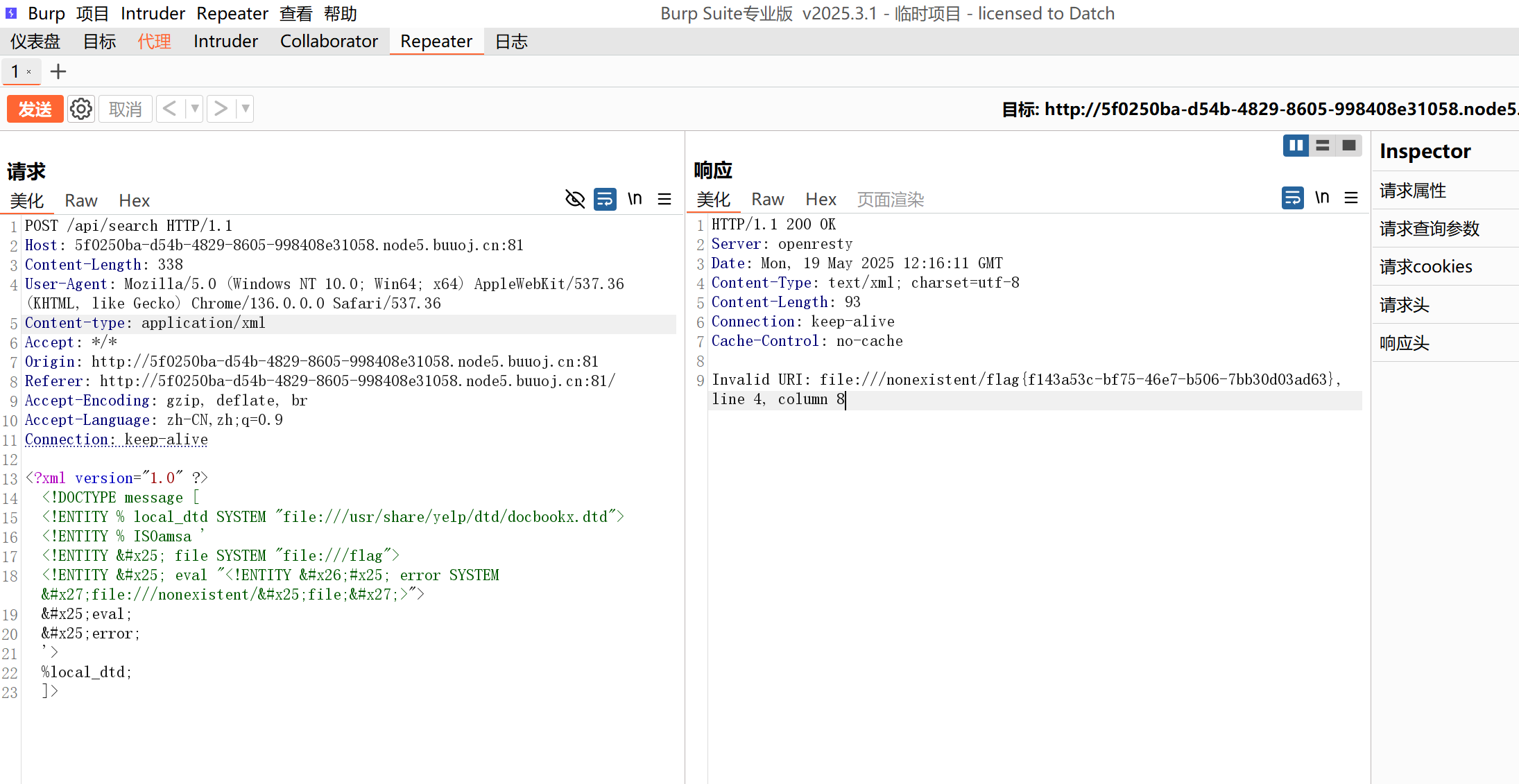This screenshot has width=1519, height=784.
Task: Open the Repeater settings gear icon
Action: [x=81, y=109]
